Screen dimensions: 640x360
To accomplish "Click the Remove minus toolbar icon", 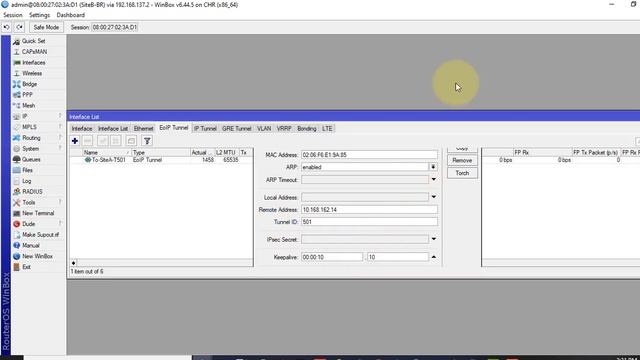I will pos(87,141).
